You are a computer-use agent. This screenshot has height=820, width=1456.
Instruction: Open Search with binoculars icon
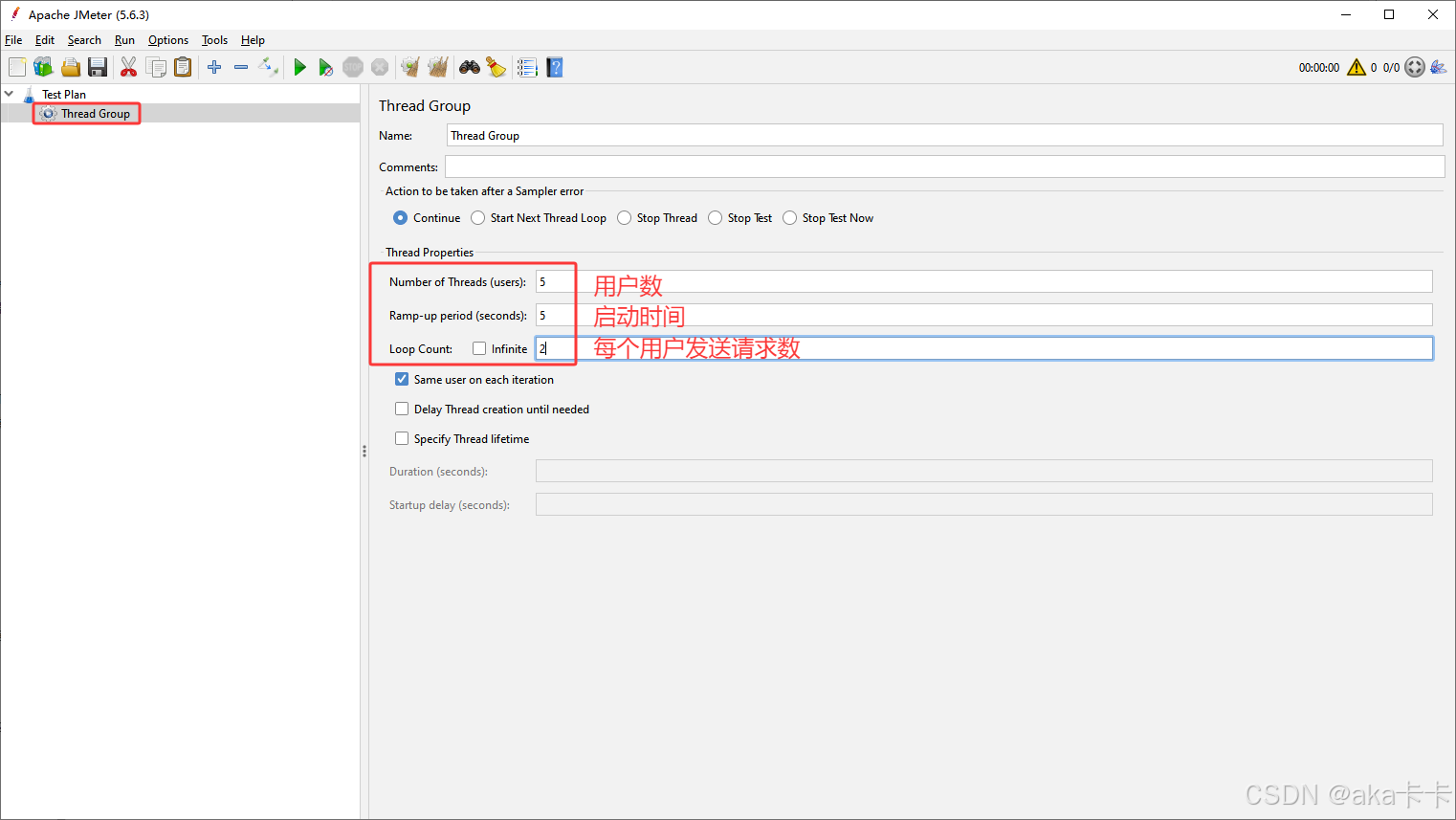point(470,67)
